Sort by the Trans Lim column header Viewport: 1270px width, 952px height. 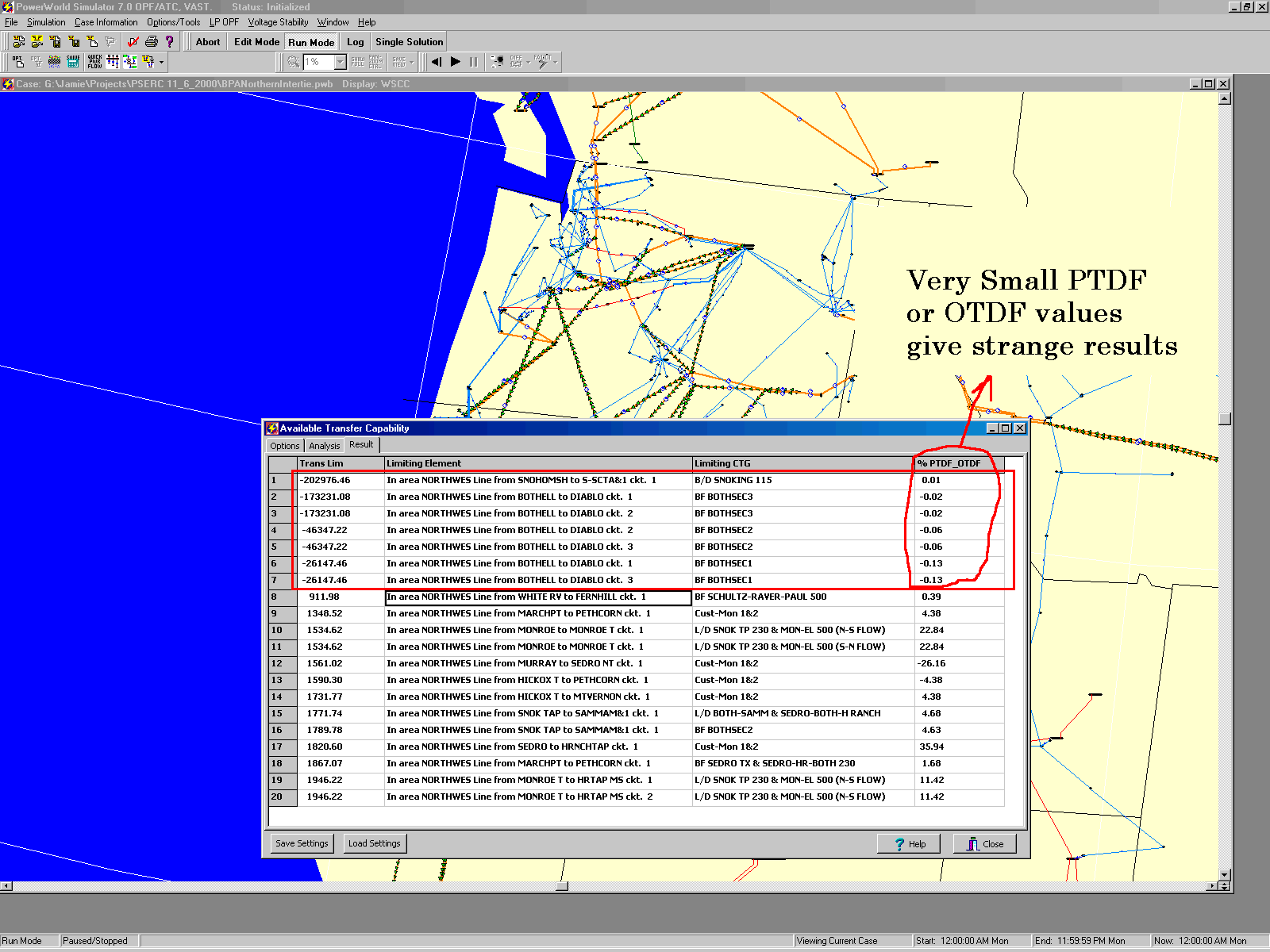coord(341,463)
